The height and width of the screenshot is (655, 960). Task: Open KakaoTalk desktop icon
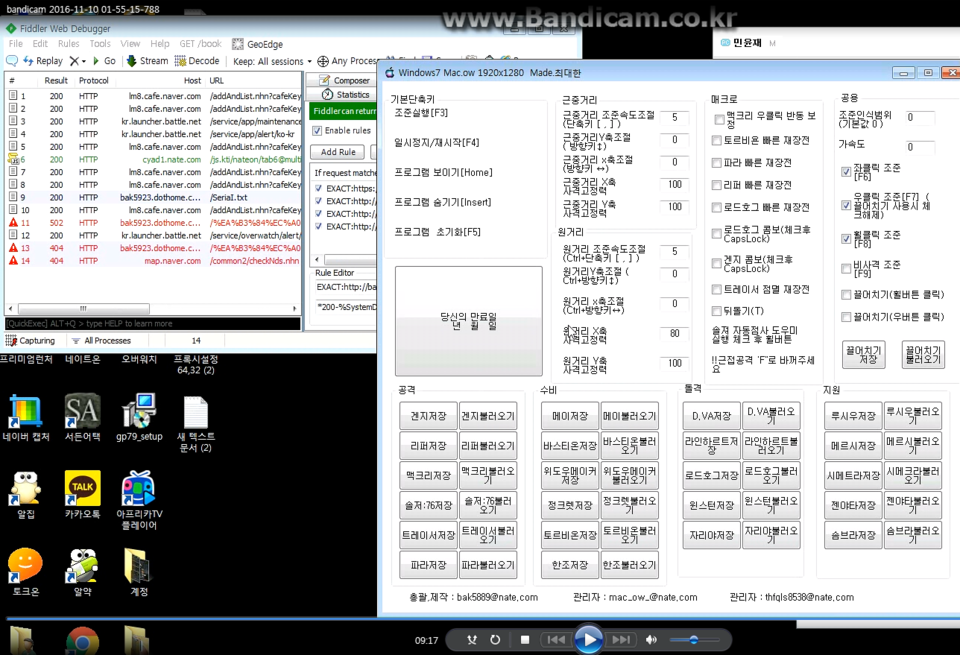pyautogui.click(x=82, y=491)
